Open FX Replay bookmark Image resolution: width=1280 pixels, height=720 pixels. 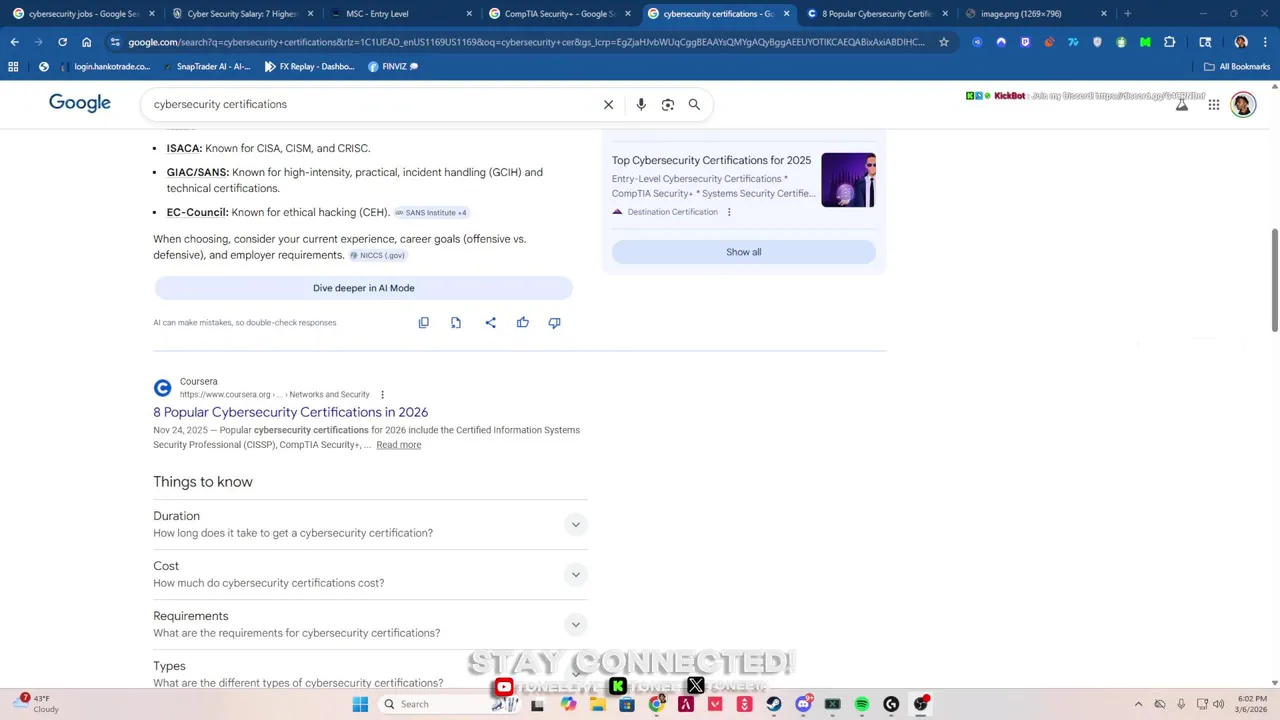point(310,66)
